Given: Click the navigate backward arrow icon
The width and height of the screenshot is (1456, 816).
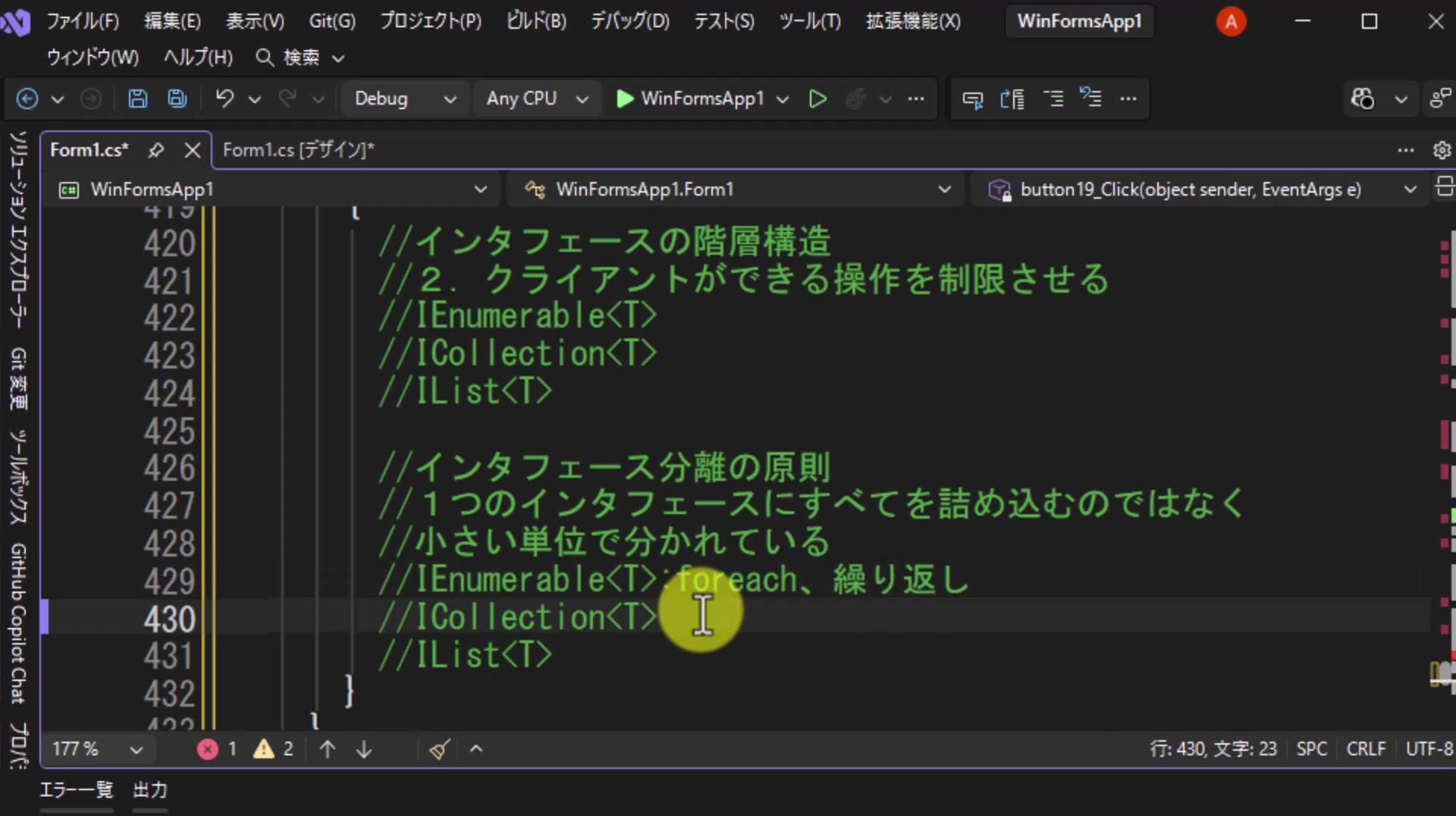Looking at the screenshot, I should click(27, 99).
